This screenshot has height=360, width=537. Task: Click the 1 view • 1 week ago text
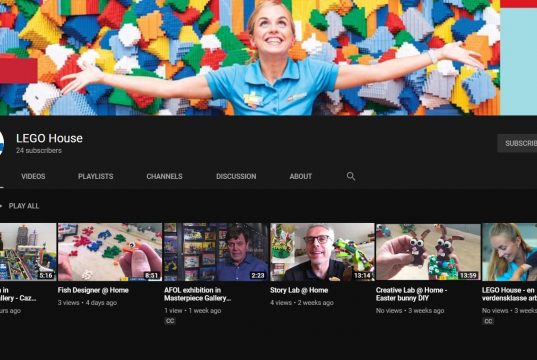point(192,311)
